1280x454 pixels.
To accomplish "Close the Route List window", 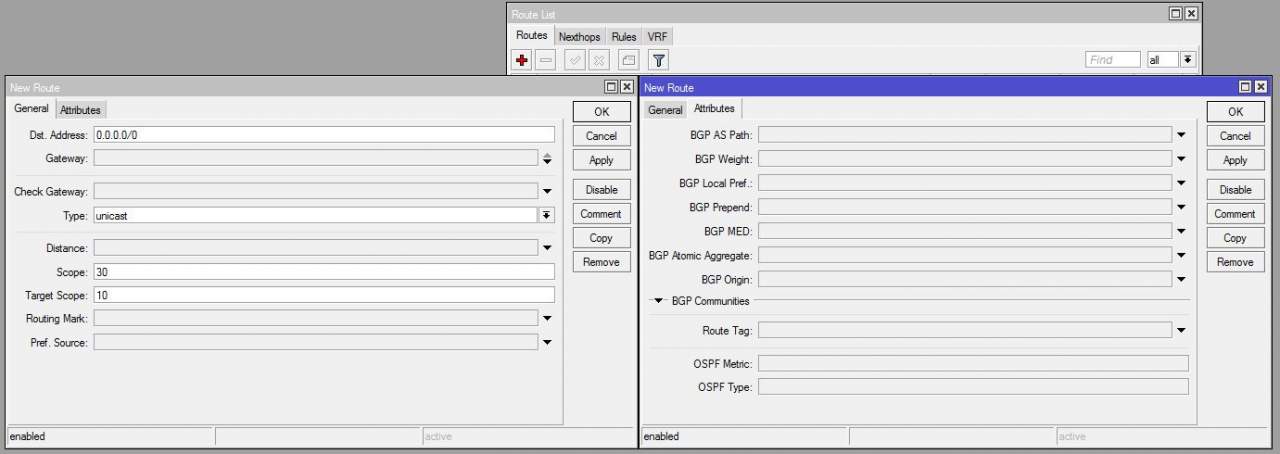I will [x=1190, y=13].
